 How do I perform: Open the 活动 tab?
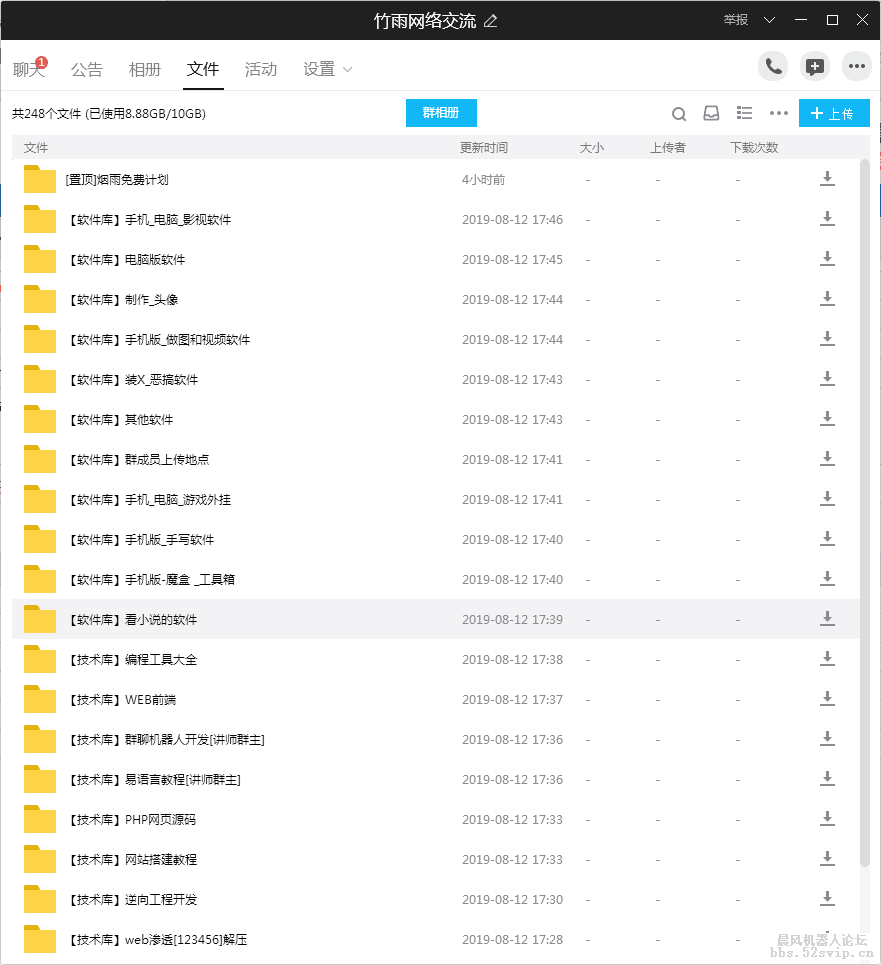click(261, 69)
